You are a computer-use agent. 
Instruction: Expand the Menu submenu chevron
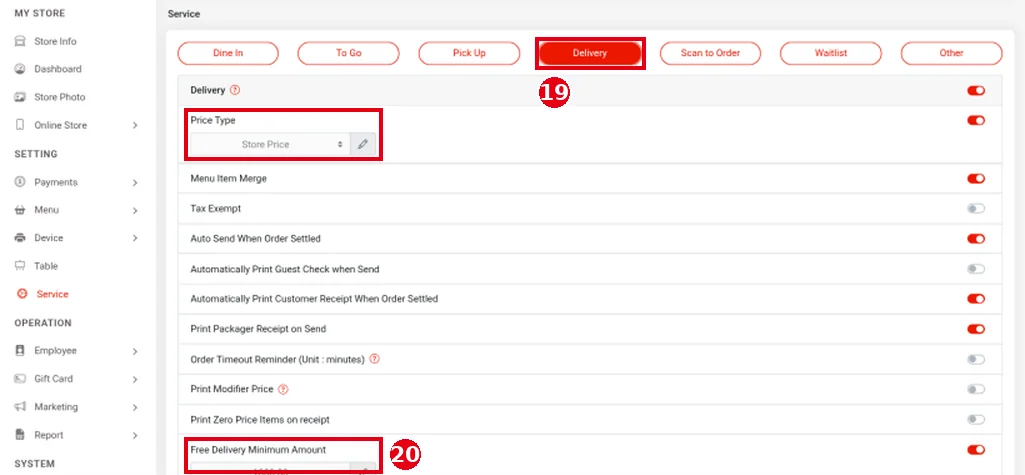point(135,210)
